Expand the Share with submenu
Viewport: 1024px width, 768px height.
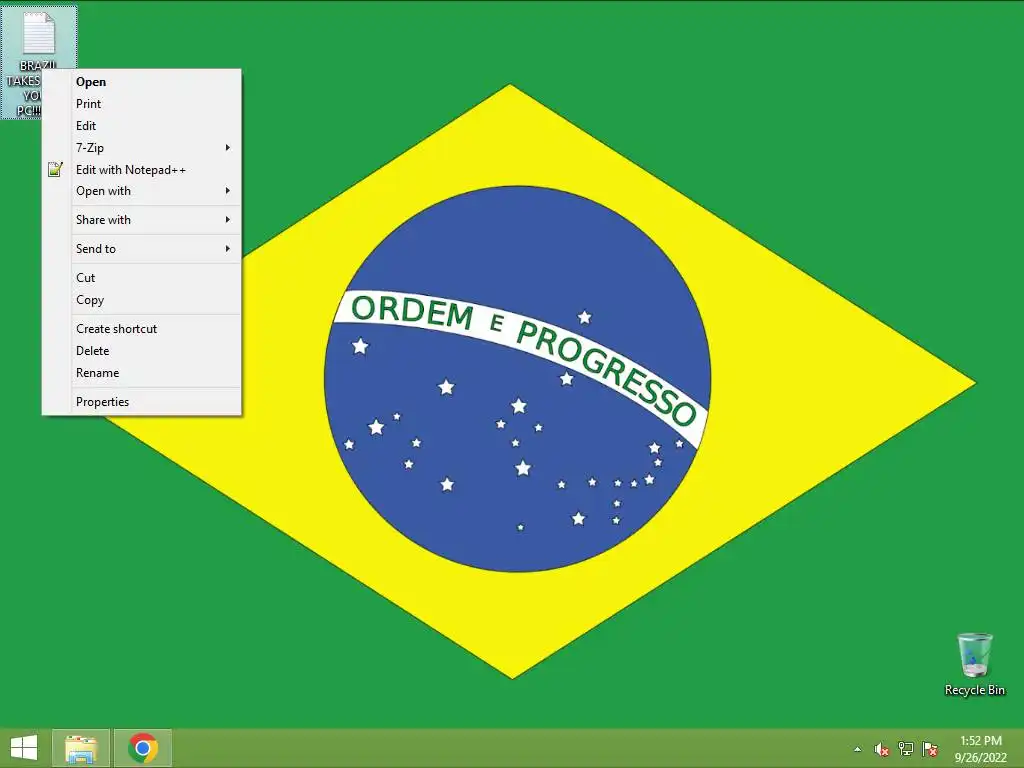[142, 220]
